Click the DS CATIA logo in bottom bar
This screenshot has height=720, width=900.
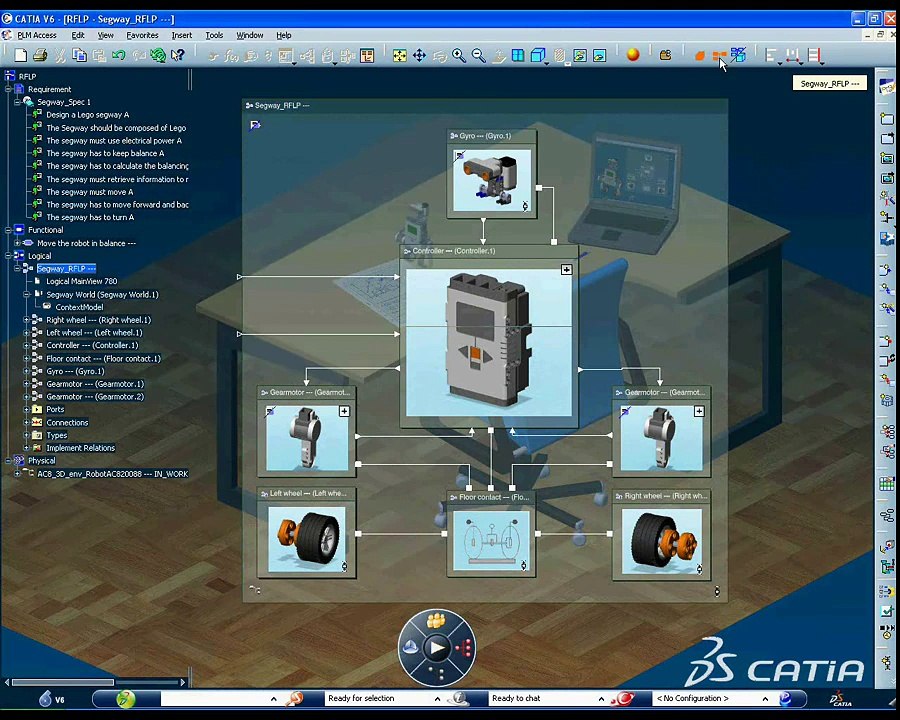tap(841, 699)
